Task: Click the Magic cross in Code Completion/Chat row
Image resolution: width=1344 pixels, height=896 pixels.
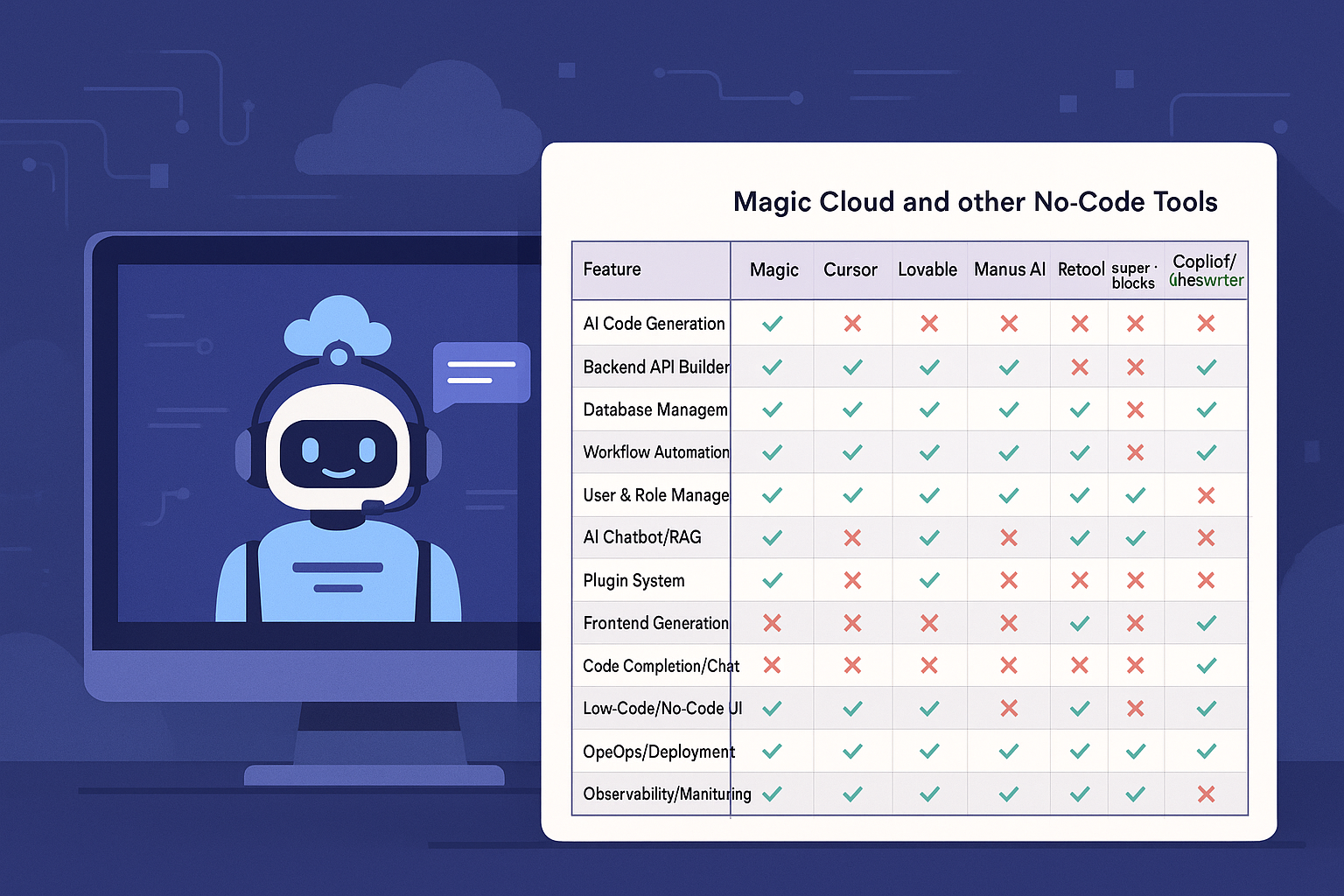Action: pos(772,665)
